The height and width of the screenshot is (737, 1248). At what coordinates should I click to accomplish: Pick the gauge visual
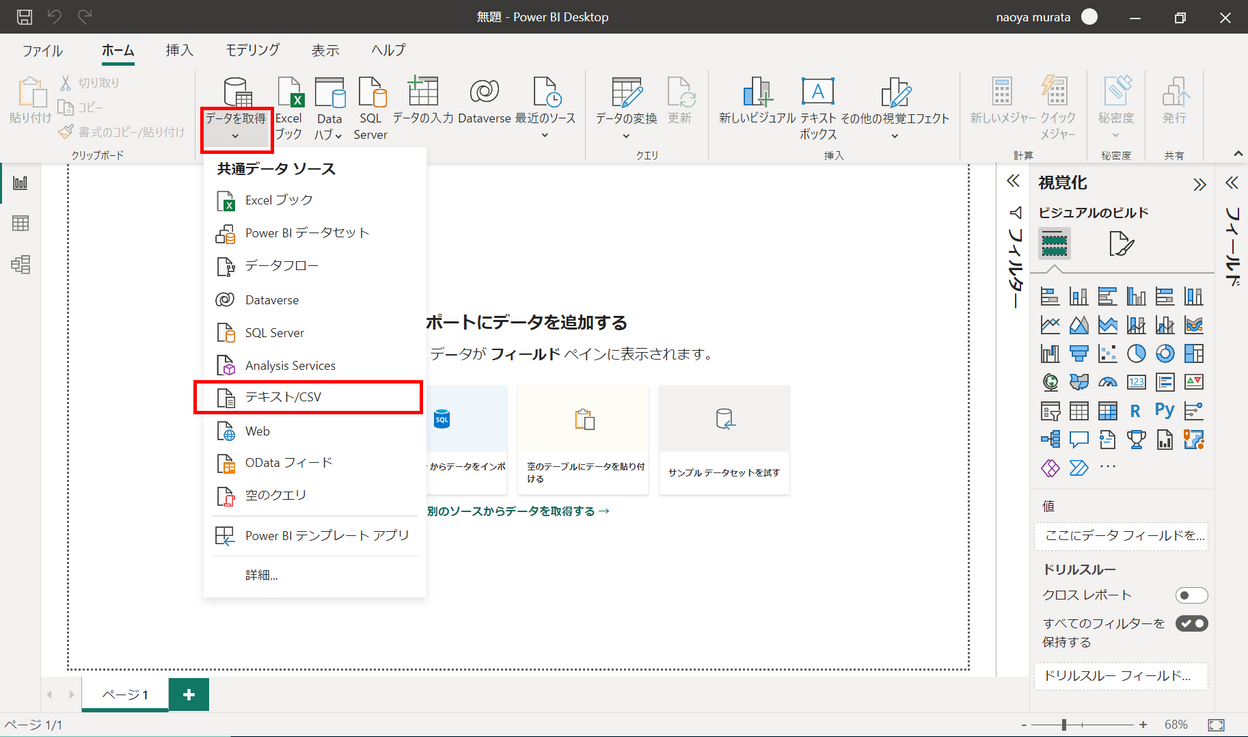[x=1107, y=382]
